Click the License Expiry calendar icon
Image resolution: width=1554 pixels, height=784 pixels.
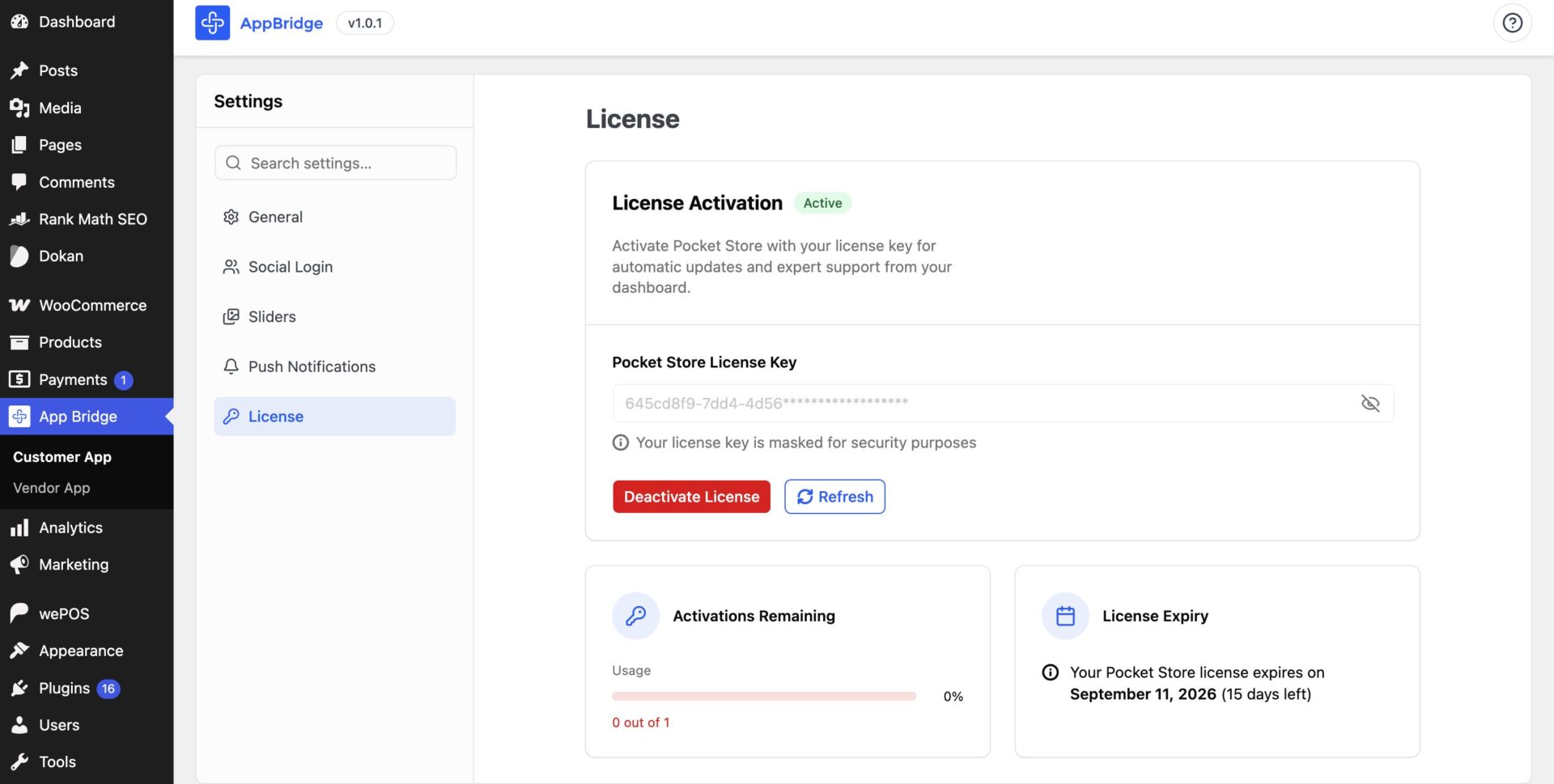coord(1065,616)
